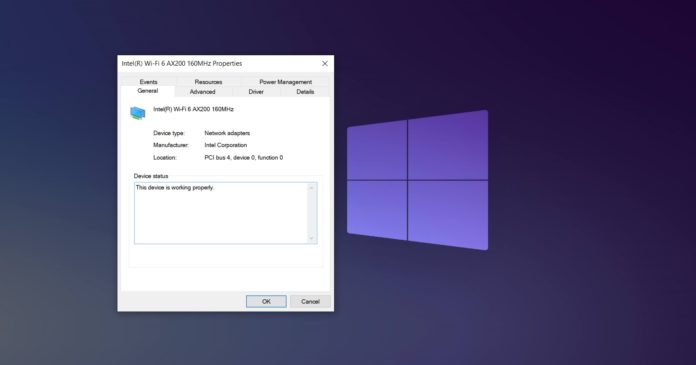Close the Wi-Fi 6 AX200 Properties window
696x365 pixels.
325,63
